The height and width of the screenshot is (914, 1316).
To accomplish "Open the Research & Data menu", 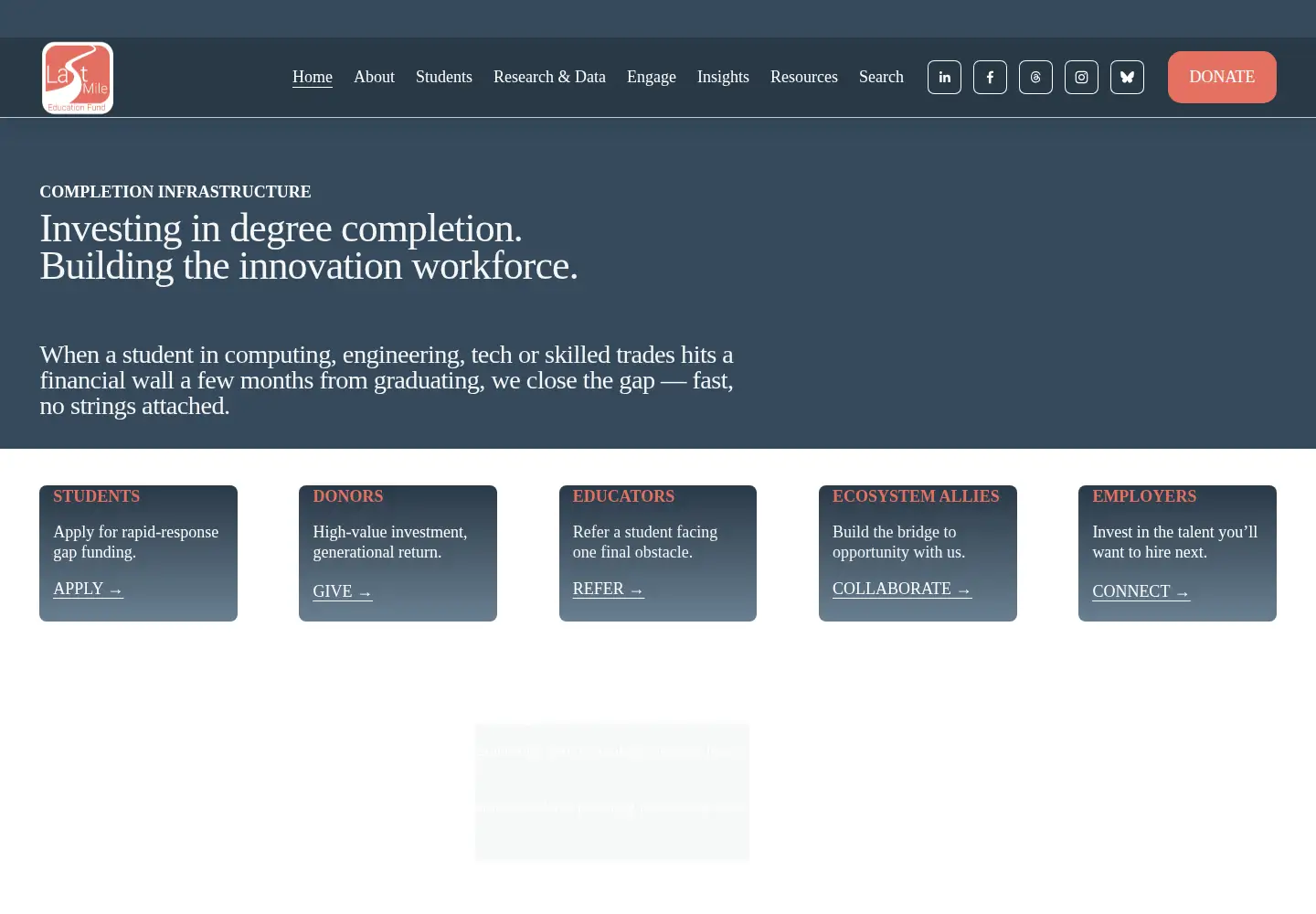I will [549, 77].
